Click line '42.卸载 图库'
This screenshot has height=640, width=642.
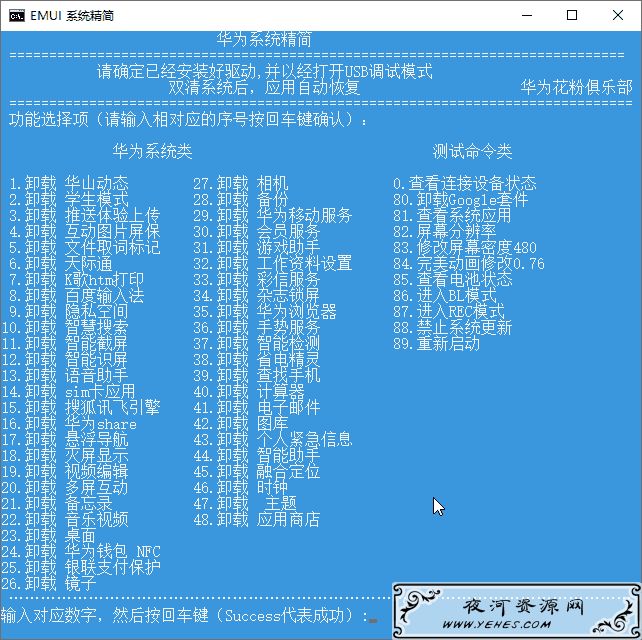(x=241, y=423)
